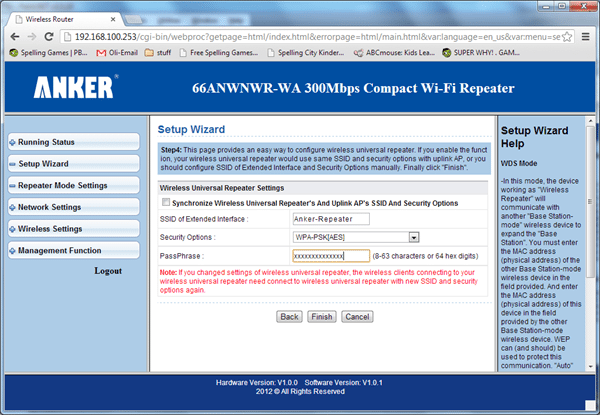
Task: Click the WDS Mode help heading
Action: (x=519, y=163)
